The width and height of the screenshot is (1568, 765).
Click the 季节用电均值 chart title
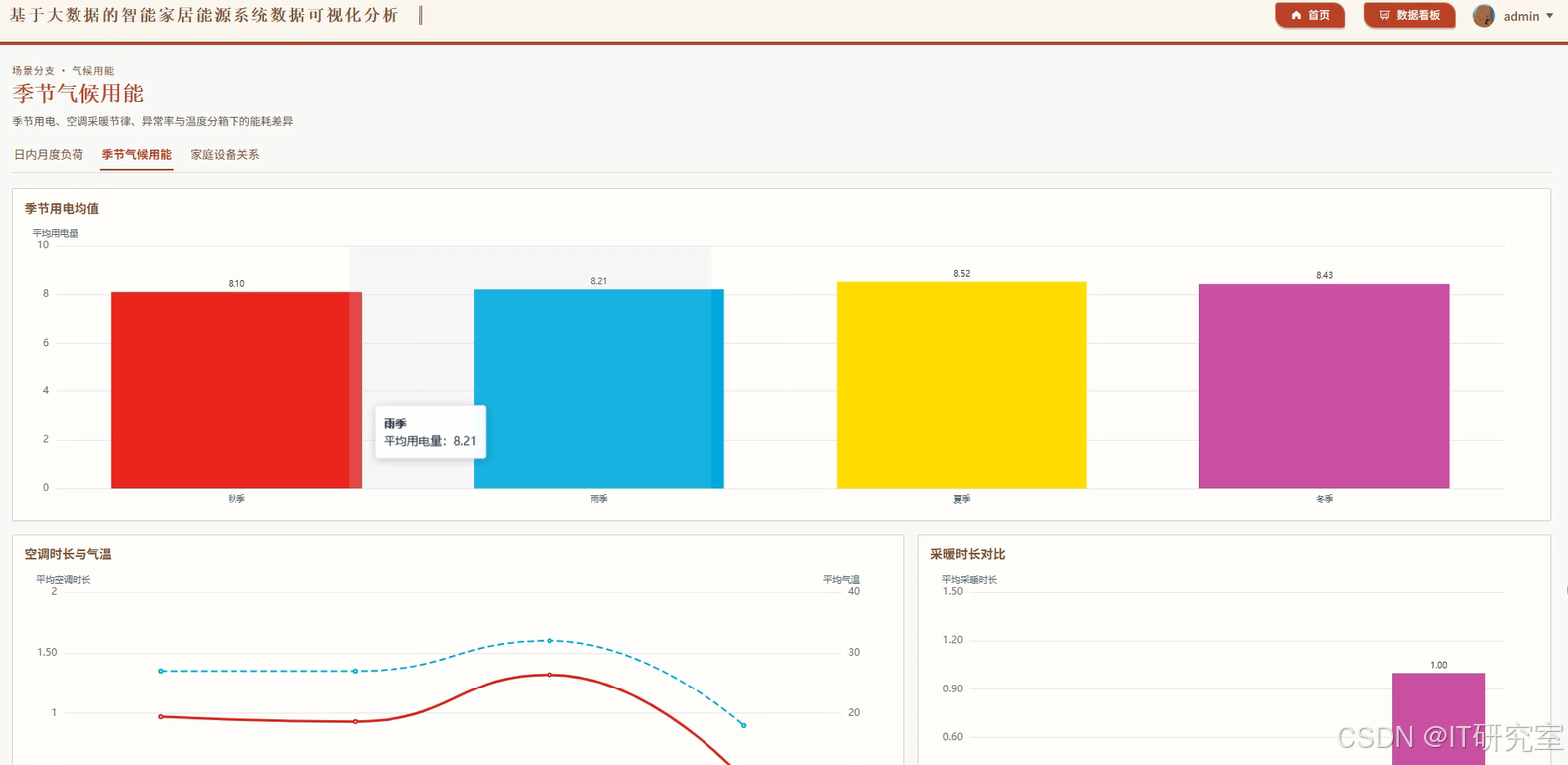pyautogui.click(x=62, y=209)
